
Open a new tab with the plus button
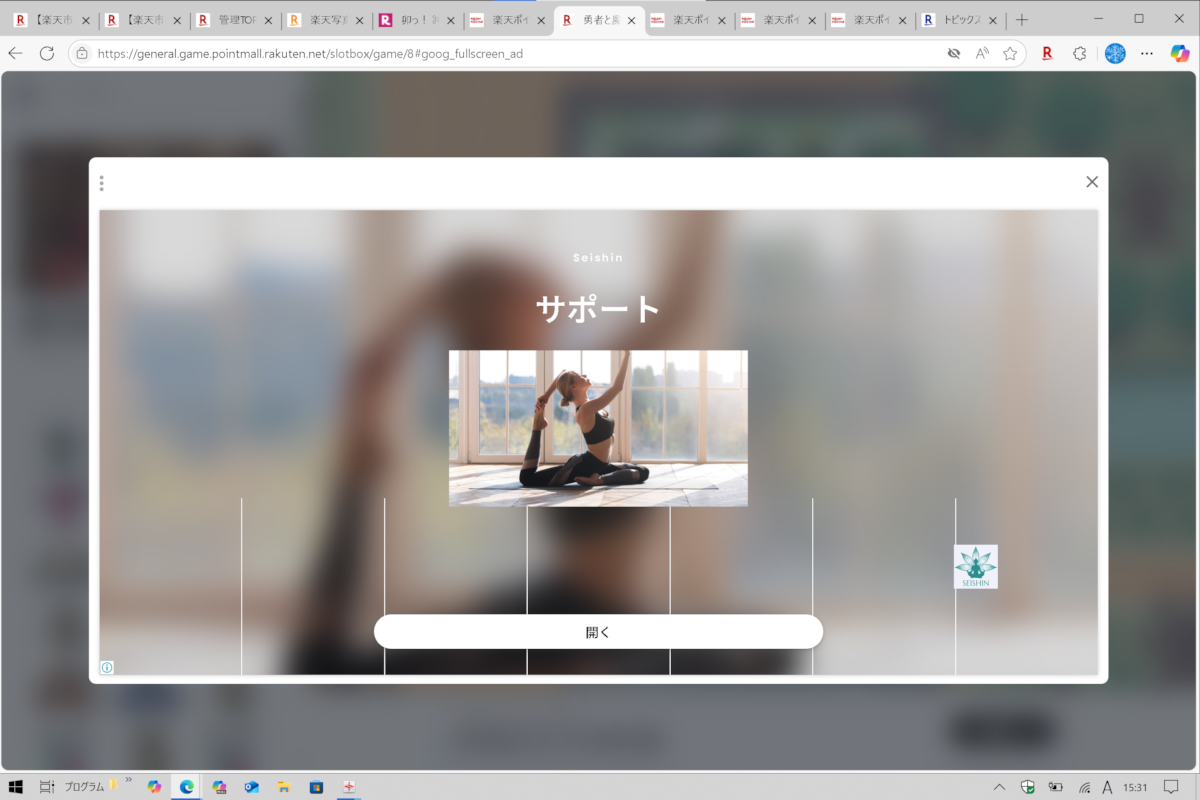(x=1021, y=20)
